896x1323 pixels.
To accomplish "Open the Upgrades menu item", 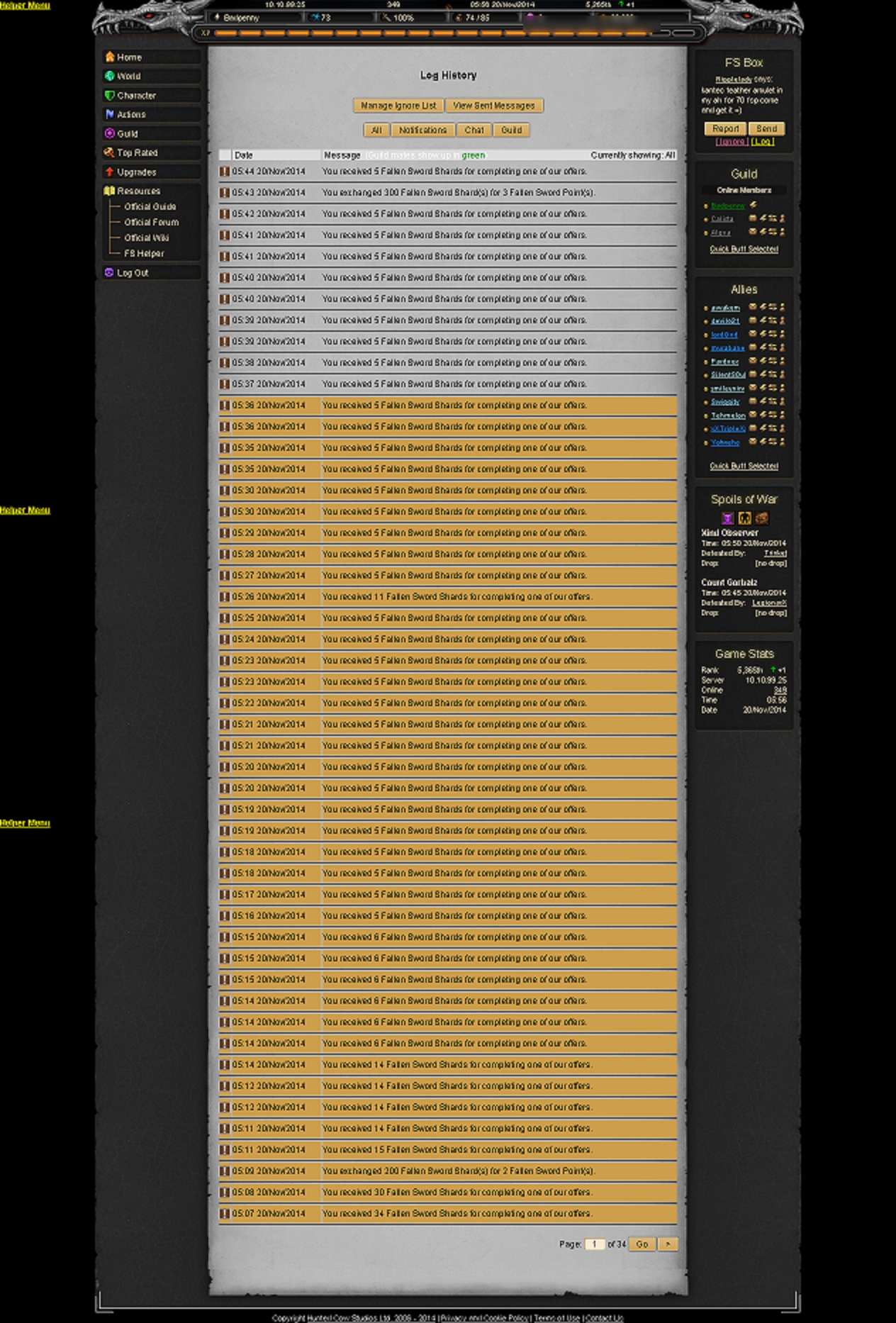I will pyautogui.click(x=150, y=172).
